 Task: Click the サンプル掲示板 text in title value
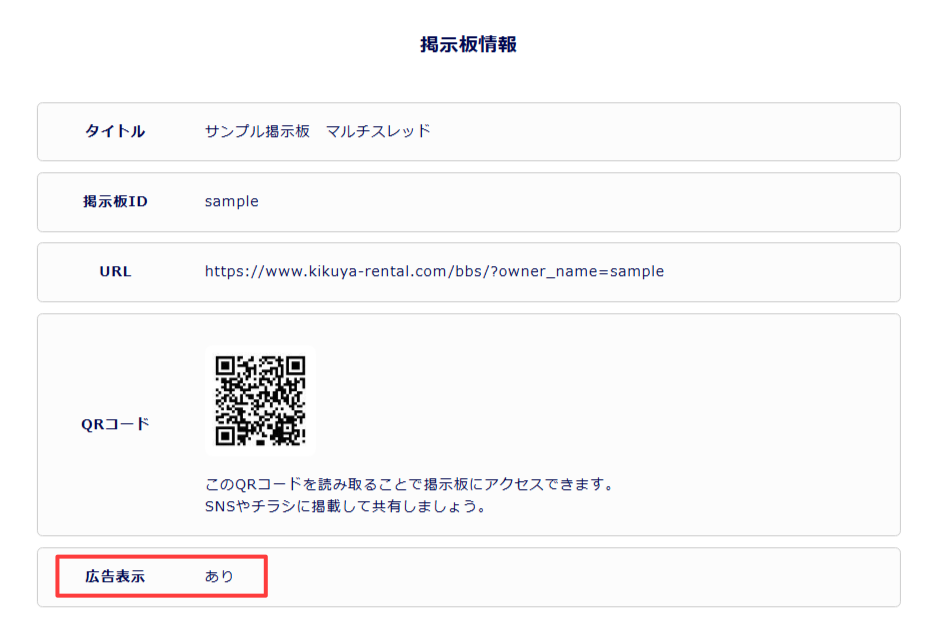pyautogui.click(x=257, y=131)
